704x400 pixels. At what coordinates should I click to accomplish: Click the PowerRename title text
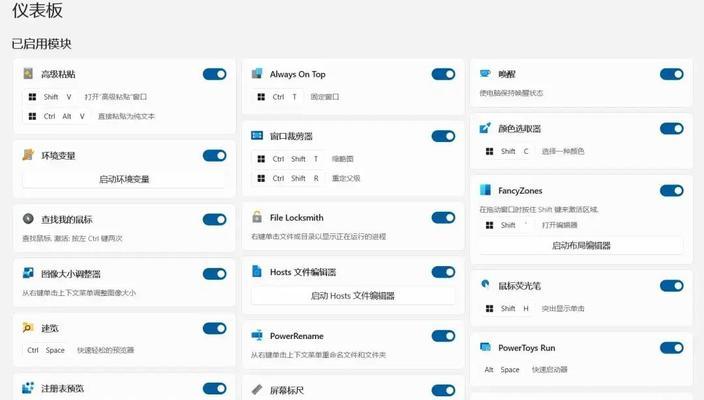[297, 336]
